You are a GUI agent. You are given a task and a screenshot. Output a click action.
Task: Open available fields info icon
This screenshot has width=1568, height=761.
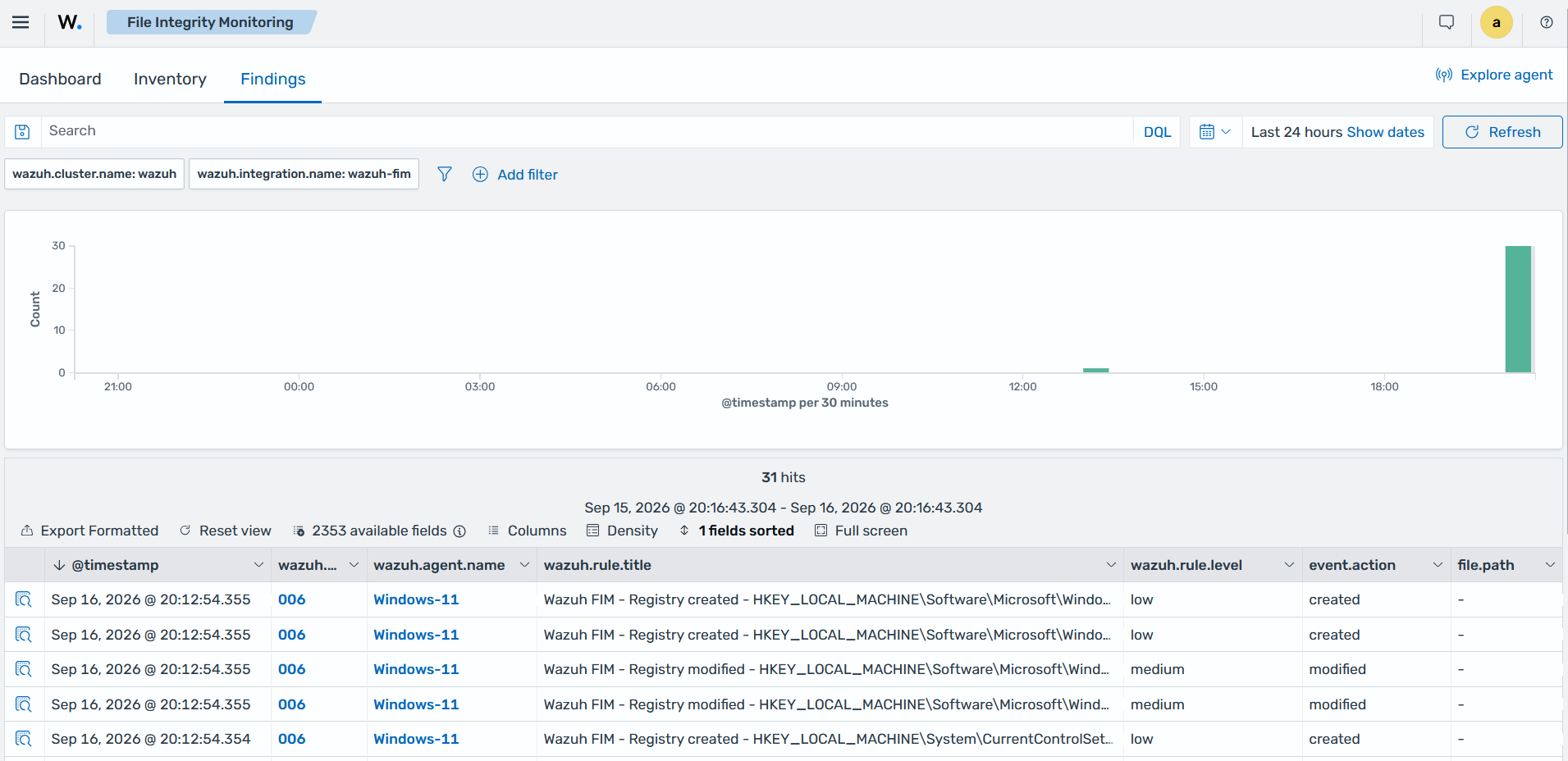click(459, 531)
